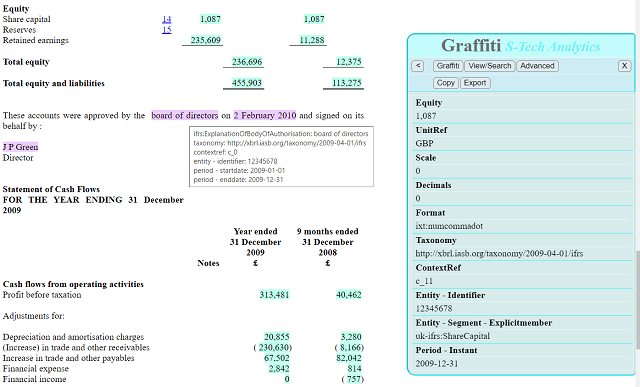640x387 pixels.
Task: Click the tagged name J P Green
Action: pos(20,147)
